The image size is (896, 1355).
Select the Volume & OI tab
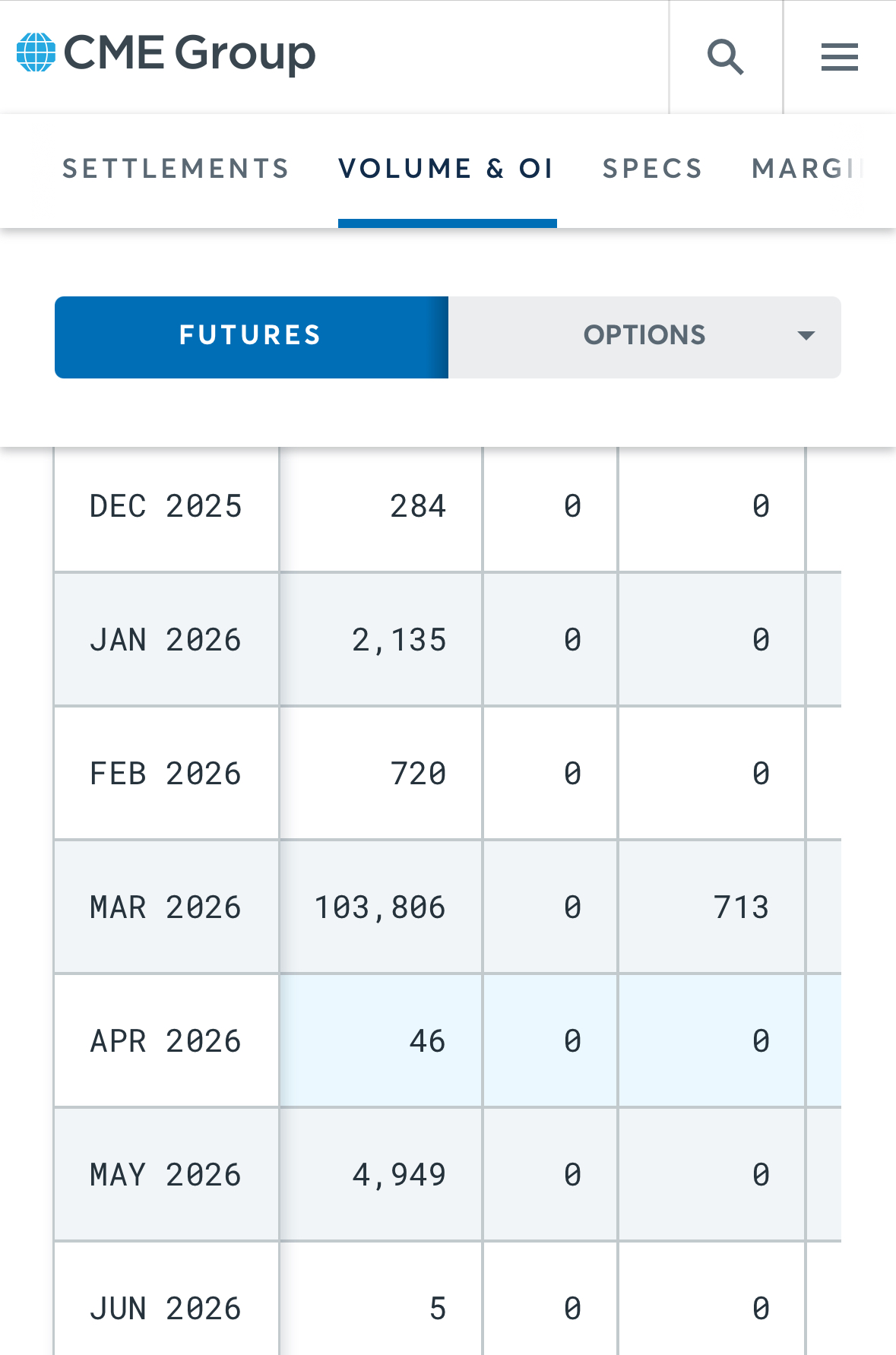pos(446,169)
